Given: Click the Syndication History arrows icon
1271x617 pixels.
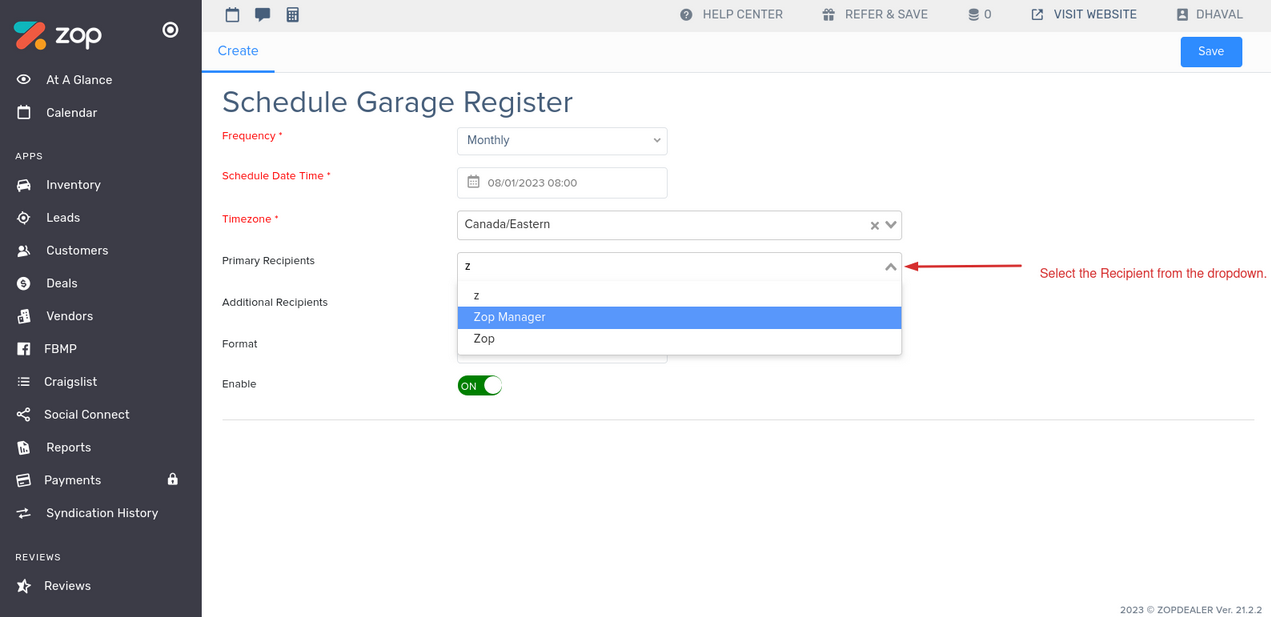Looking at the screenshot, I should (24, 513).
